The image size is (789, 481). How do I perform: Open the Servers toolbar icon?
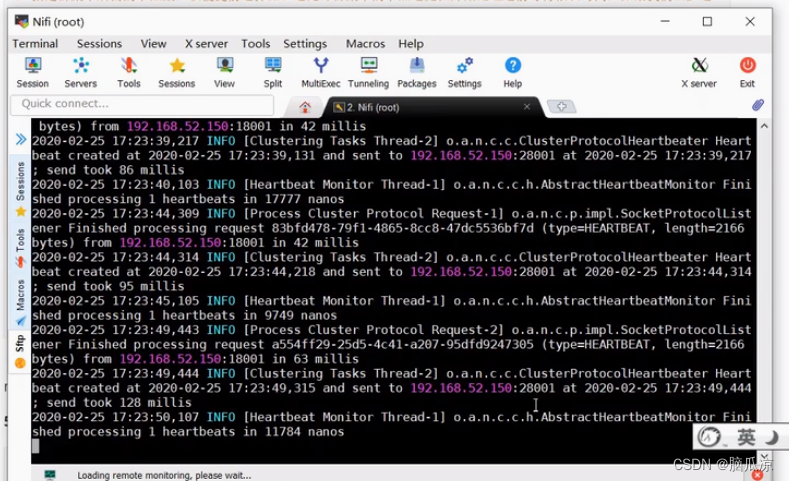(81, 72)
